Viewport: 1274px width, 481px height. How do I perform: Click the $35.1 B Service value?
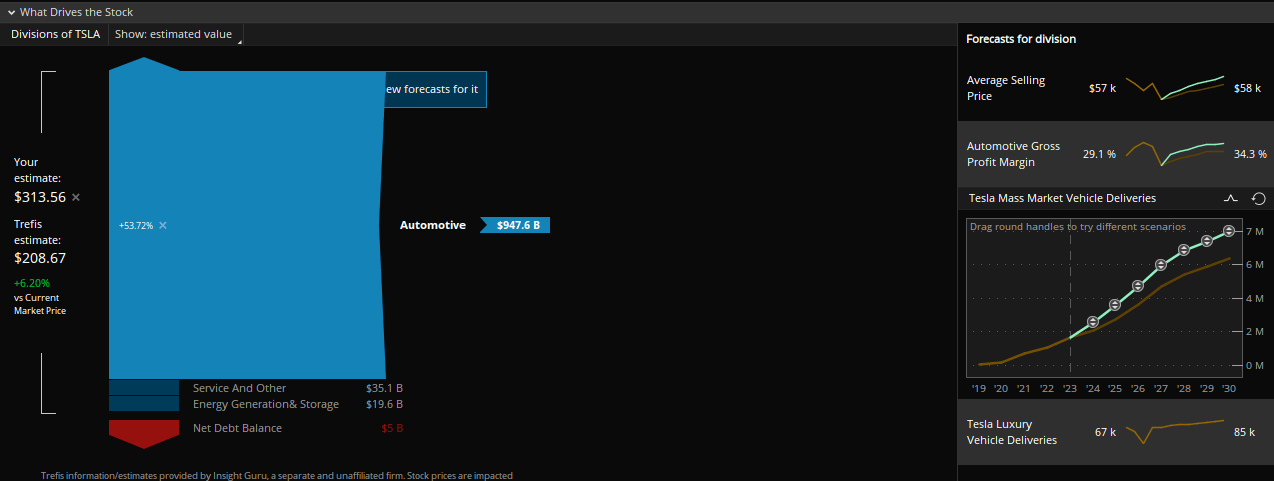384,388
